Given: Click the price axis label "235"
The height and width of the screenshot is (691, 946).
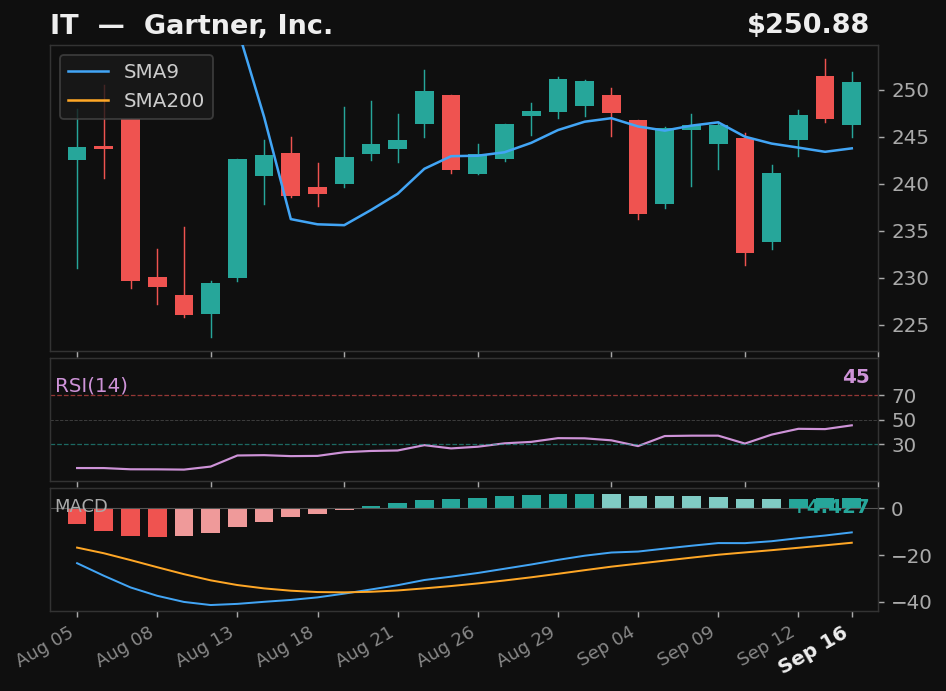Looking at the screenshot, I should coord(910,231).
